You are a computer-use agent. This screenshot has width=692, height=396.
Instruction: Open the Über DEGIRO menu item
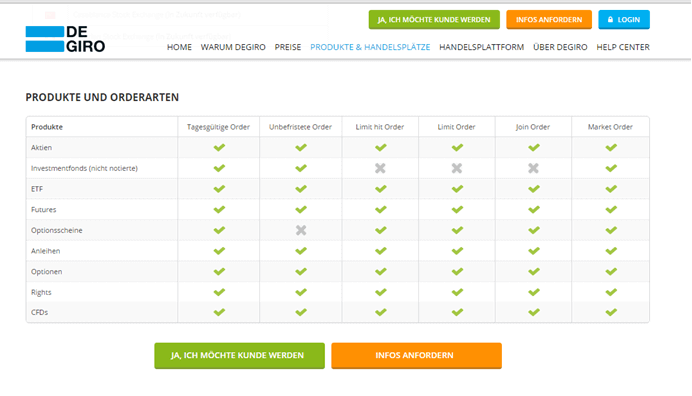point(560,47)
